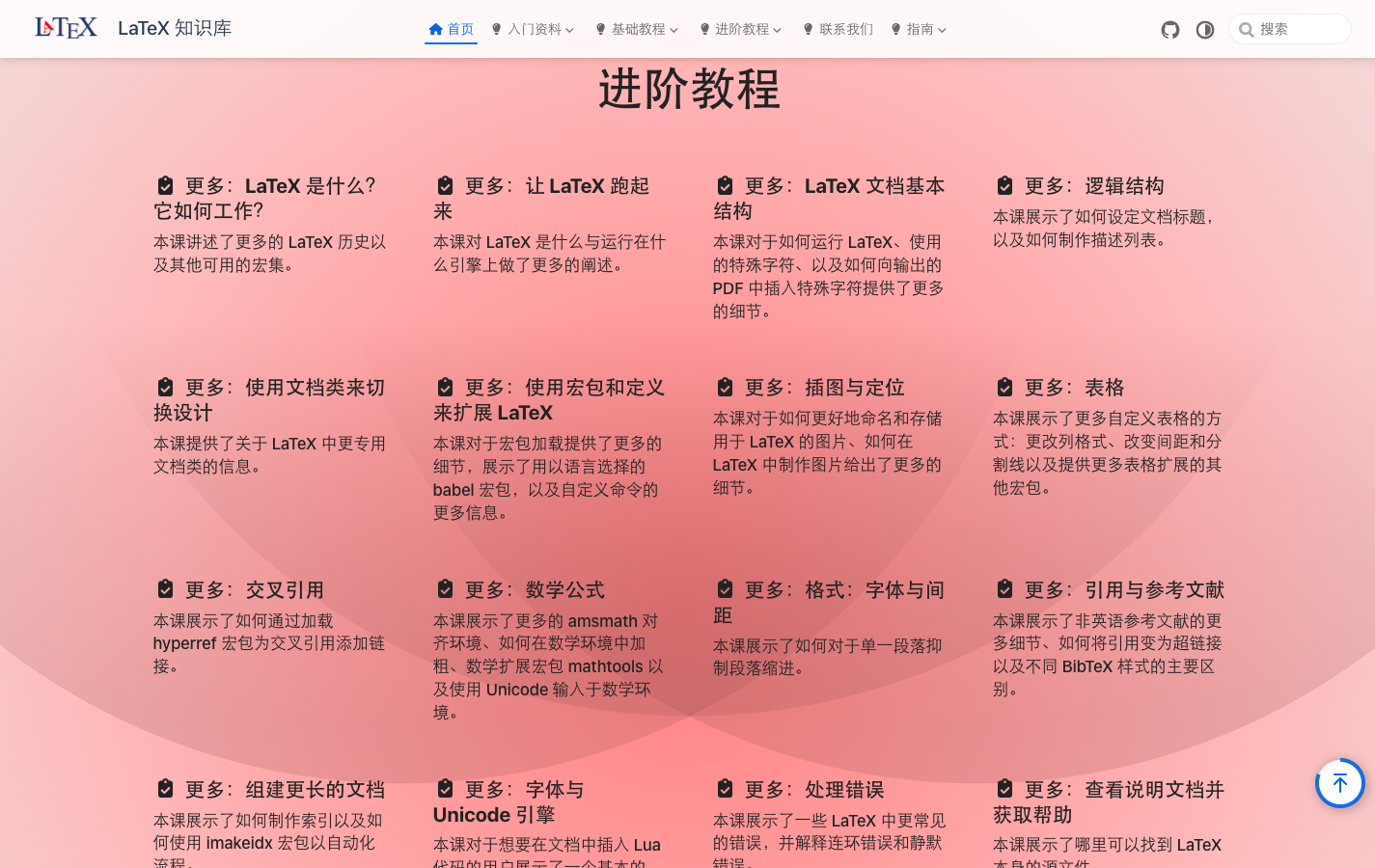Open 更多：使用宏包和定义来扩展 LaTeX

[x=549, y=399]
